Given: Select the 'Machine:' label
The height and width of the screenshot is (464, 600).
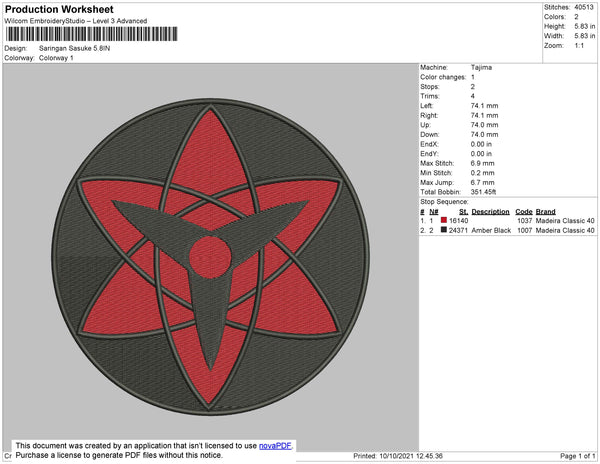Looking at the screenshot, I should point(434,67).
